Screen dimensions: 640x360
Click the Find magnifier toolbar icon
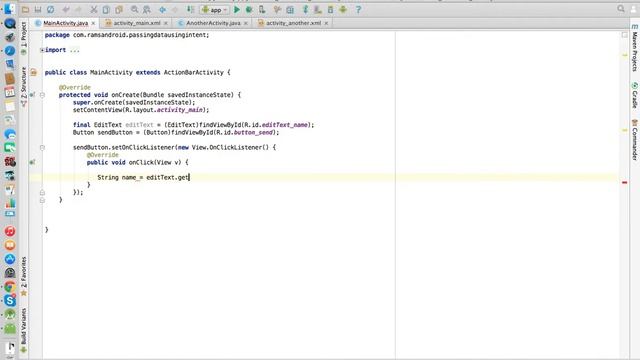click(x=134, y=9)
